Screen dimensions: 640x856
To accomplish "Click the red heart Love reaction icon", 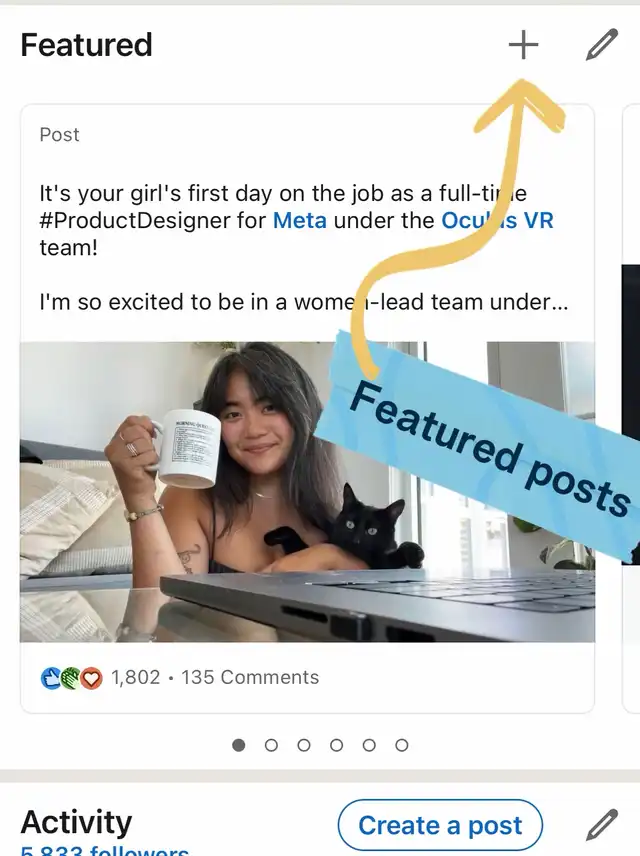I will coord(92,678).
